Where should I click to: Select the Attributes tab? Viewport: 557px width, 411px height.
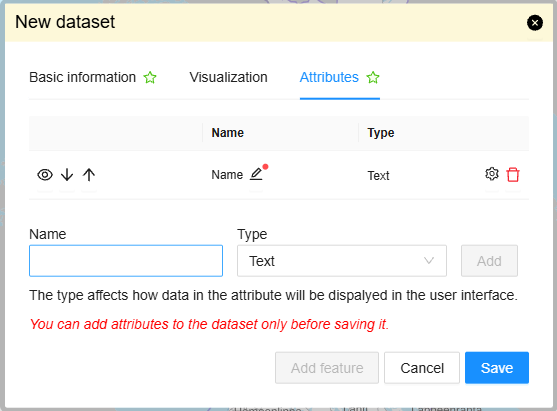(x=340, y=77)
